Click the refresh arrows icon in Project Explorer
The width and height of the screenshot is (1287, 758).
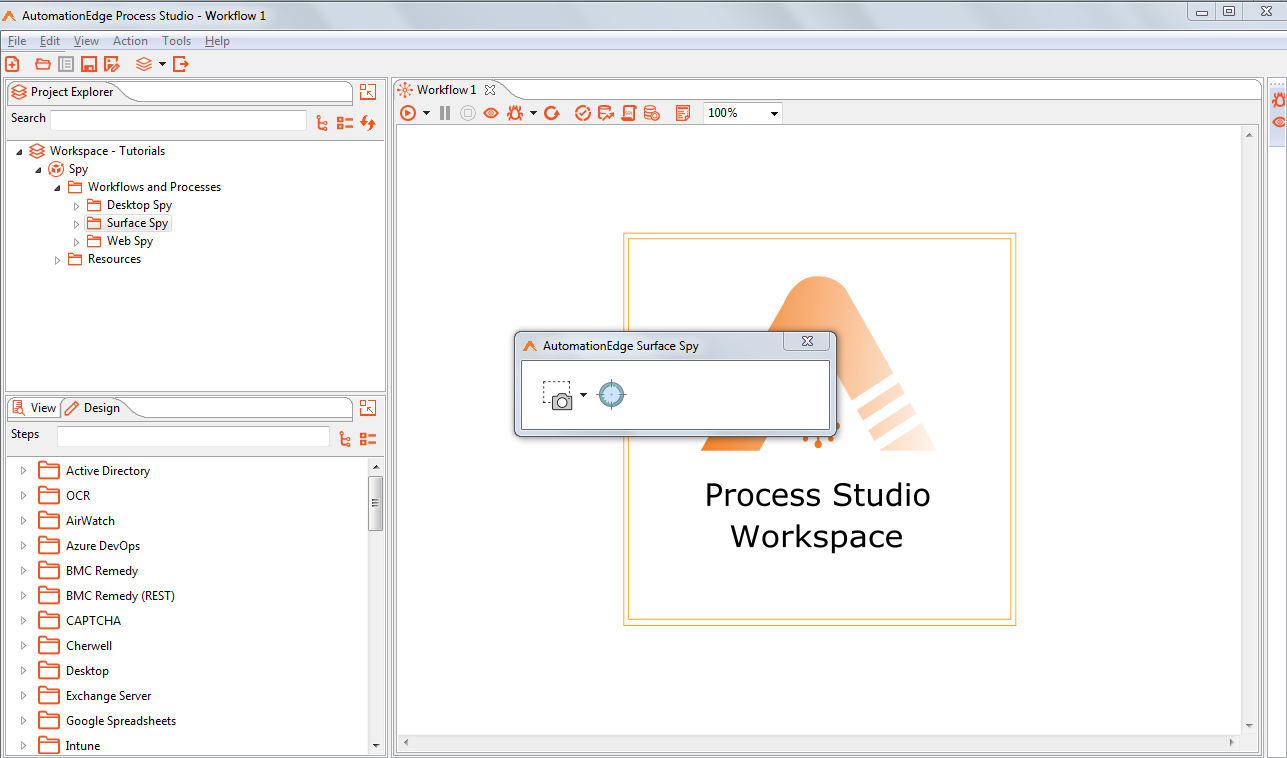pyautogui.click(x=368, y=123)
